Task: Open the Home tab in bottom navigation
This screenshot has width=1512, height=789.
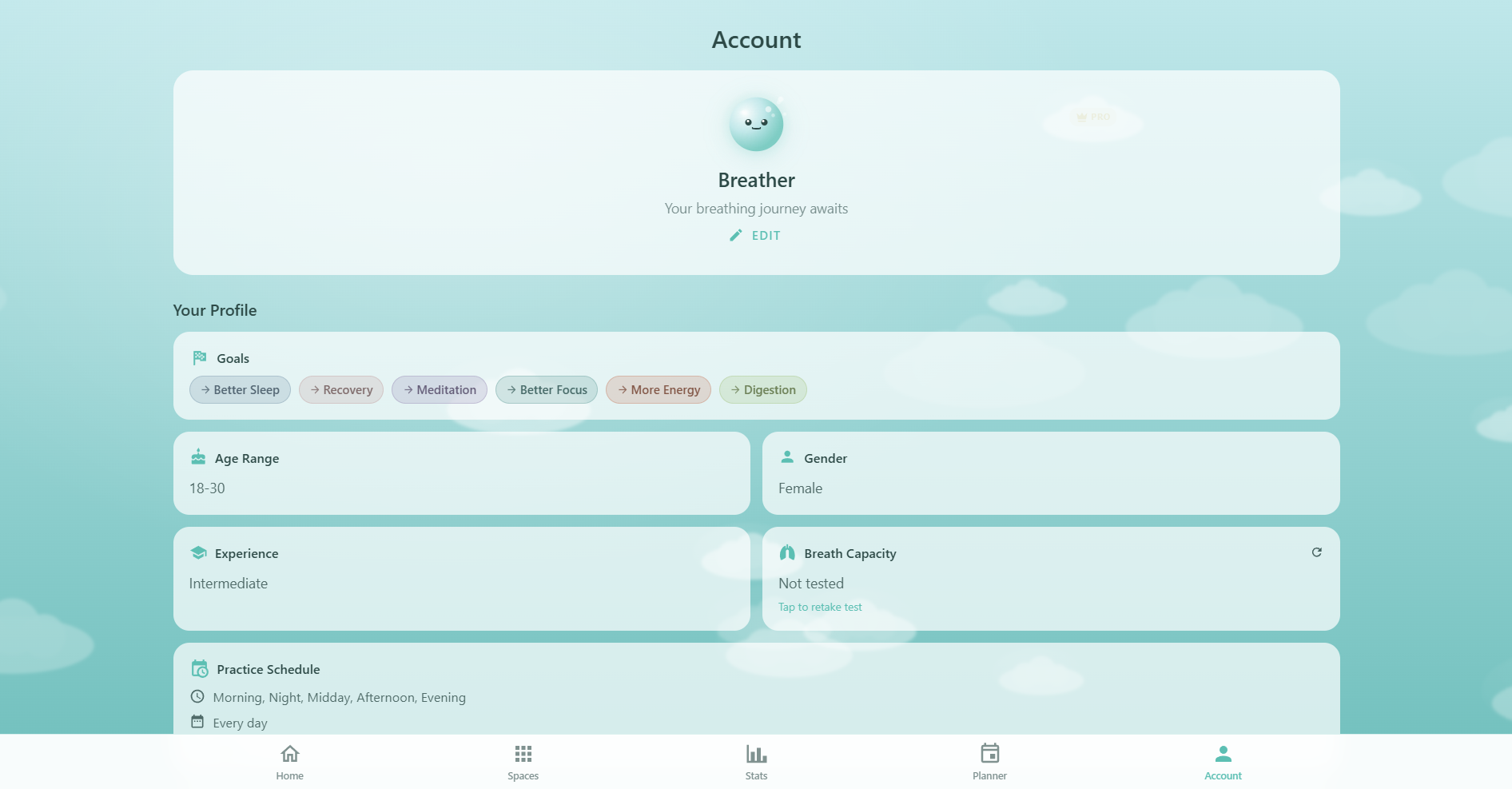Action: click(289, 760)
